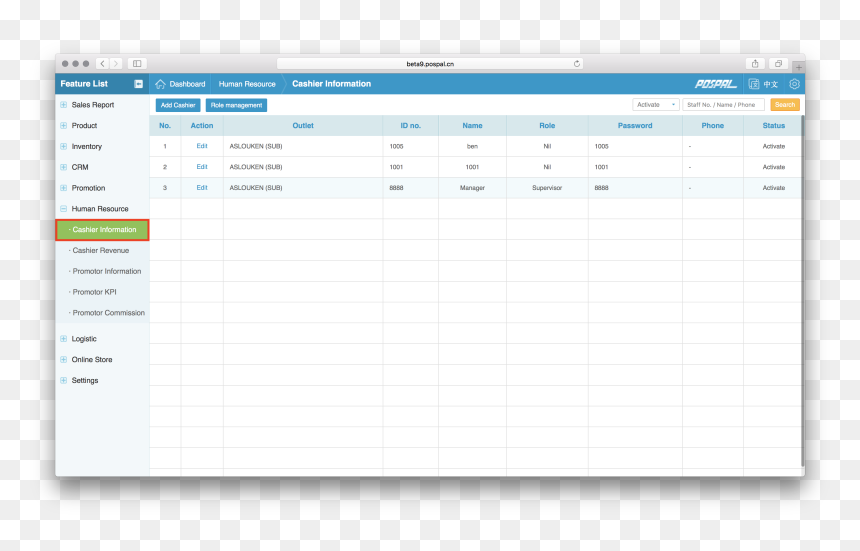Viewport: 860px width, 551px height.
Task: Open the settings gear in header
Action: [794, 84]
